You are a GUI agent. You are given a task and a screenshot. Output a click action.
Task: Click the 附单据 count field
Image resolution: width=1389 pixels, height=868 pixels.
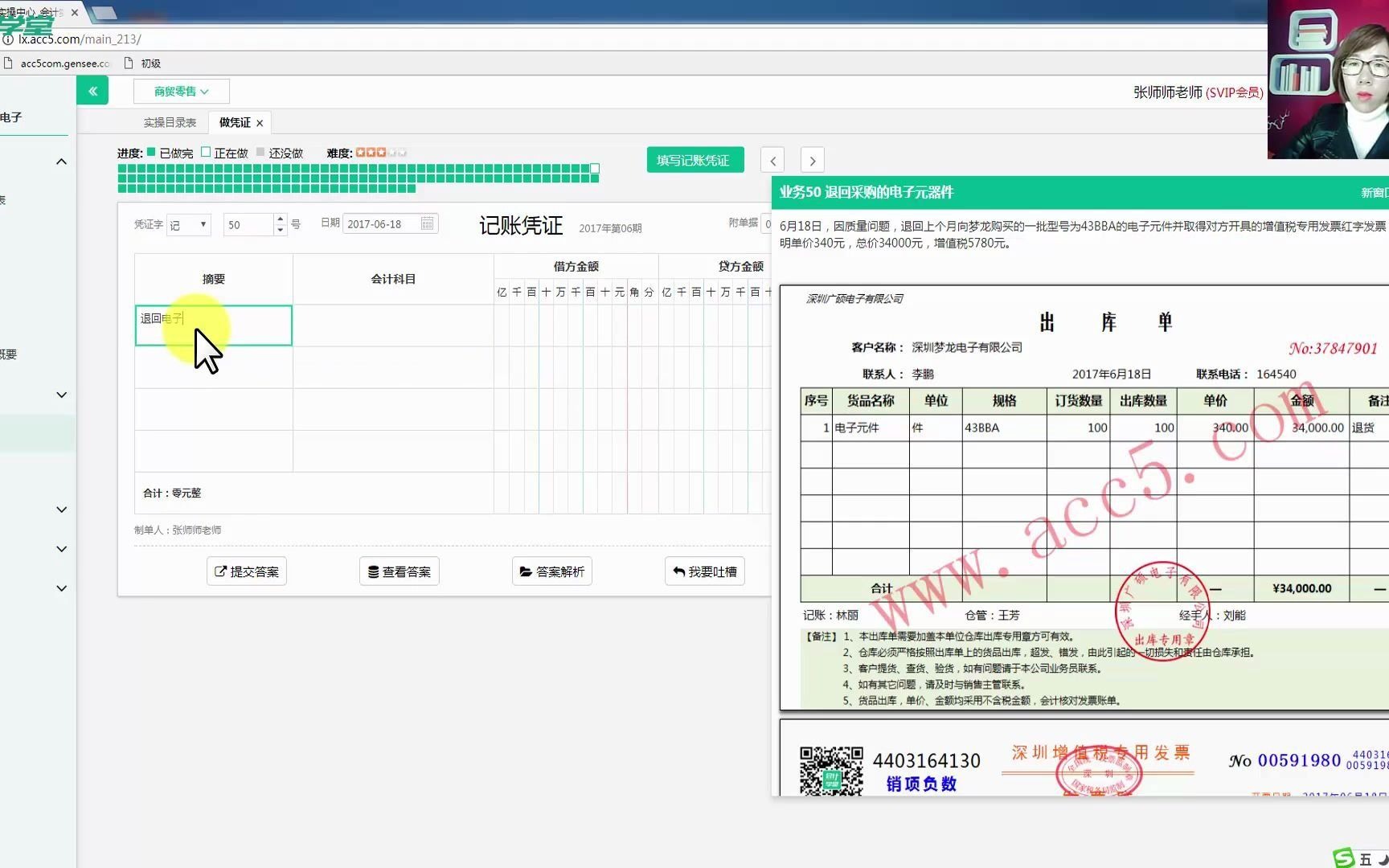pos(766,224)
